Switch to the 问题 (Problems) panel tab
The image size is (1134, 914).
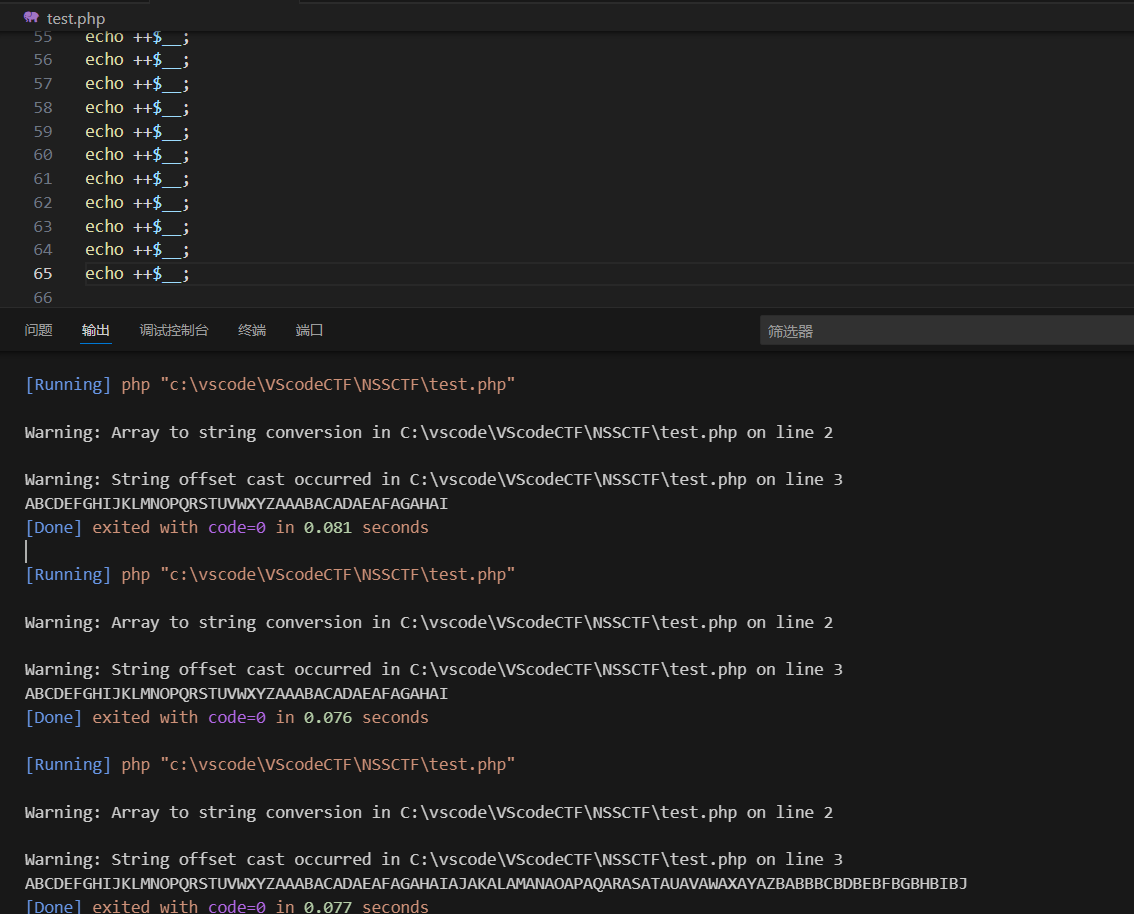38,330
